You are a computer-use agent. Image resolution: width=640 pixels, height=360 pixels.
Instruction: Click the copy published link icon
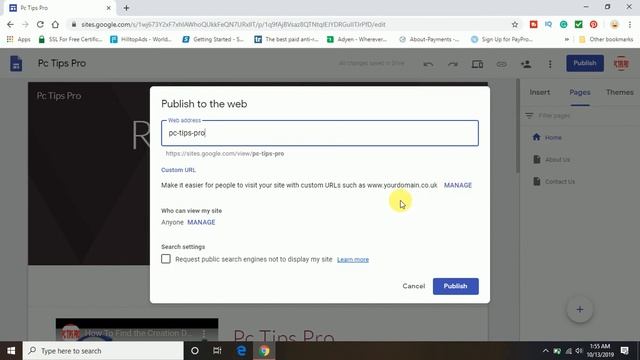(x=502, y=64)
